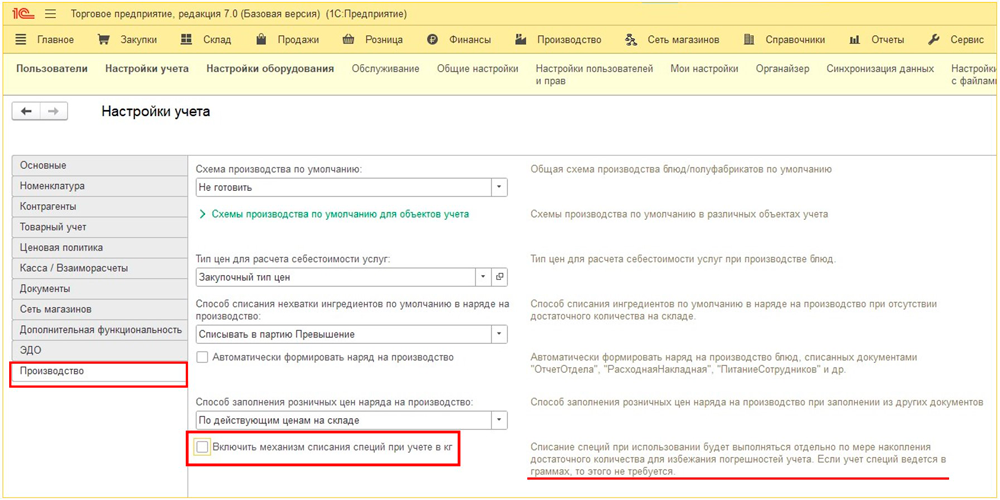Click the По действующим ценам на складе field
Image resolution: width=1000 pixels, height=500 pixels.
[x=342, y=420]
